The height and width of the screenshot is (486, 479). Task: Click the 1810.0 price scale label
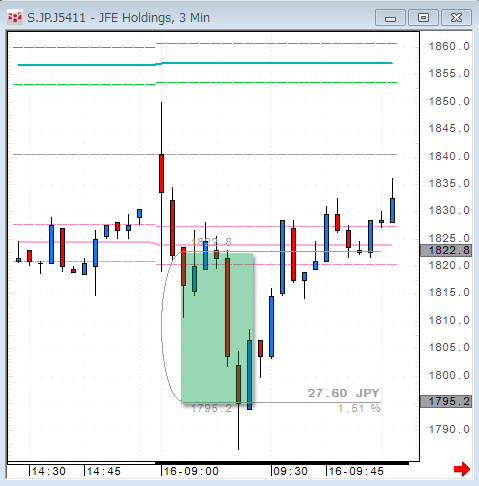click(x=449, y=320)
